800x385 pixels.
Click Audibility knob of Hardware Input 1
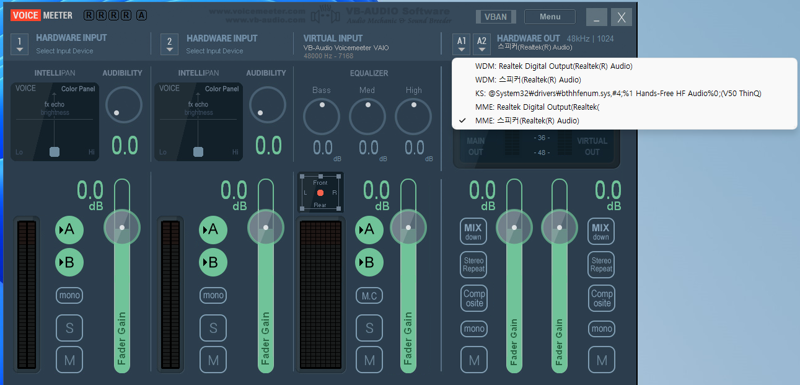123,105
